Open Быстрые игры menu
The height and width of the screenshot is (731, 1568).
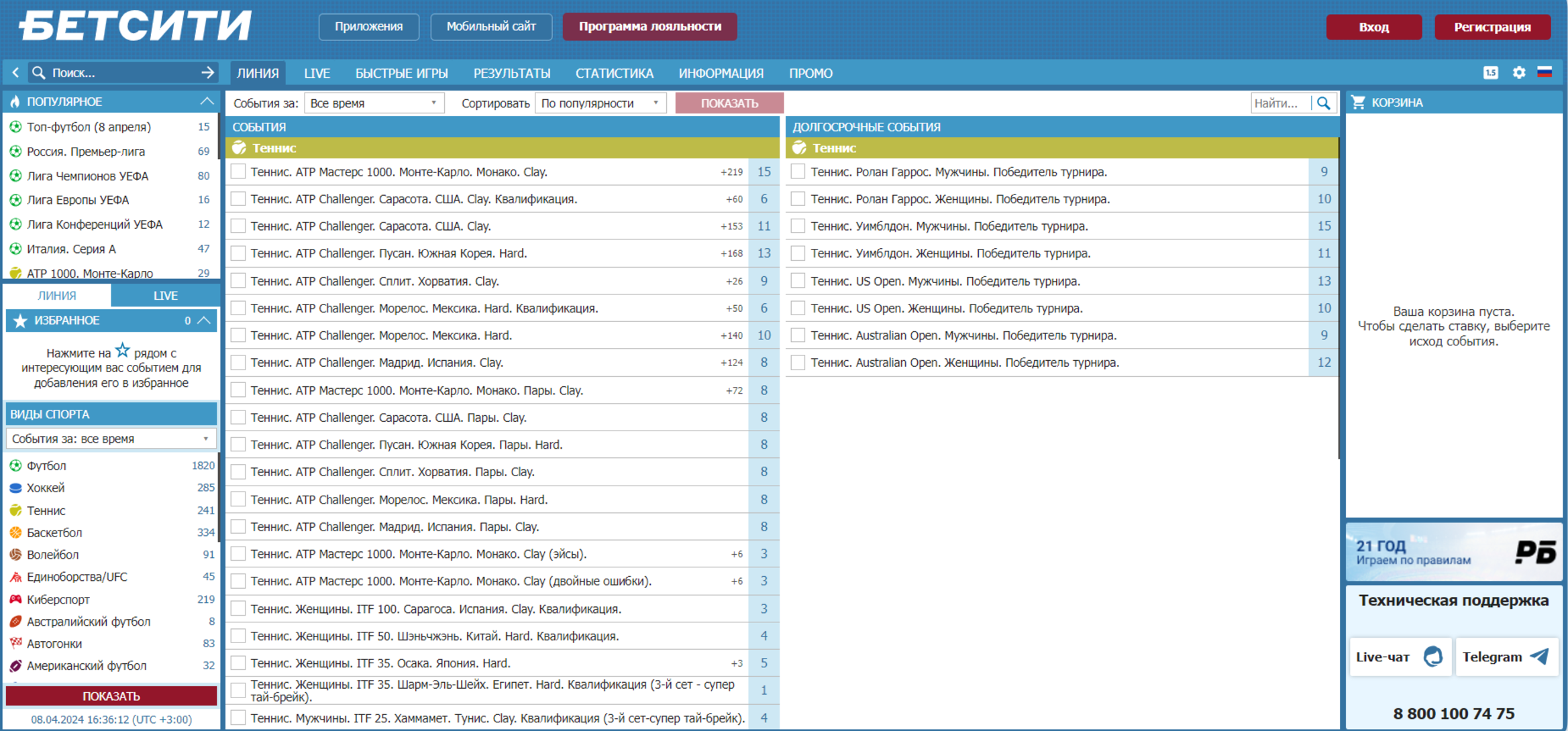[401, 73]
